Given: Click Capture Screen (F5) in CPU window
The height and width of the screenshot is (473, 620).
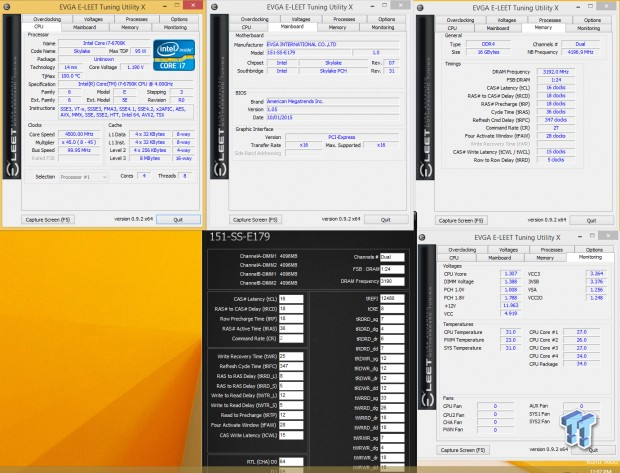Looking at the screenshot, I should (48, 219).
